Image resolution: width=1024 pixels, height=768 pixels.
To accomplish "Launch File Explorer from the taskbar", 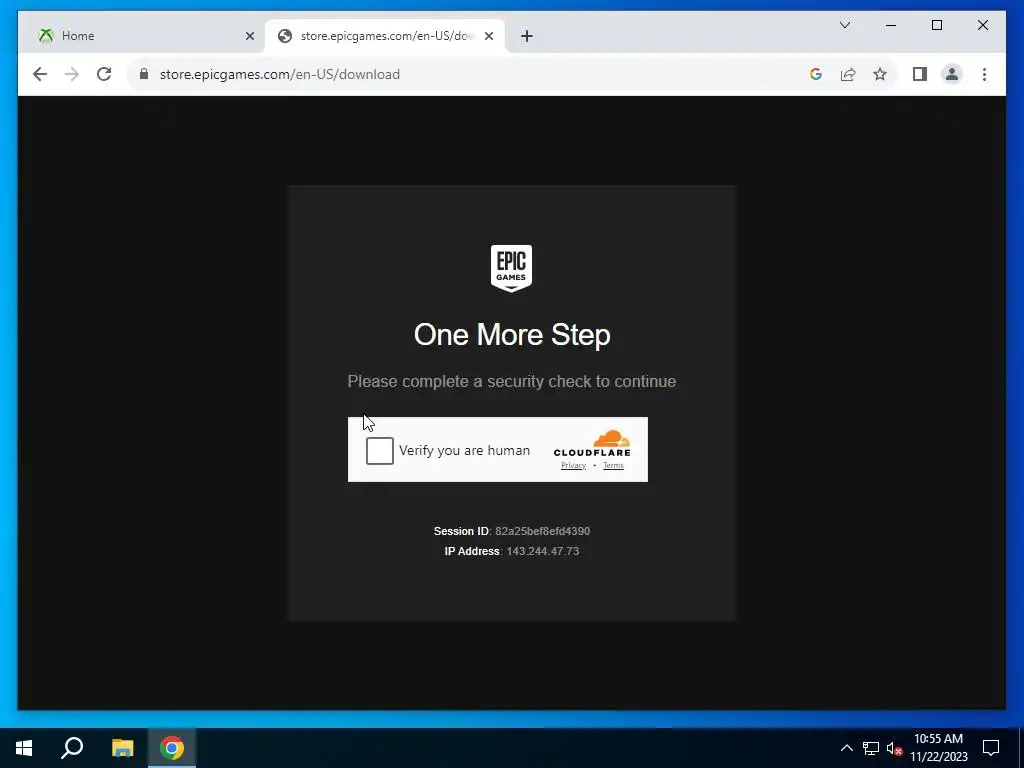I will tap(122, 748).
